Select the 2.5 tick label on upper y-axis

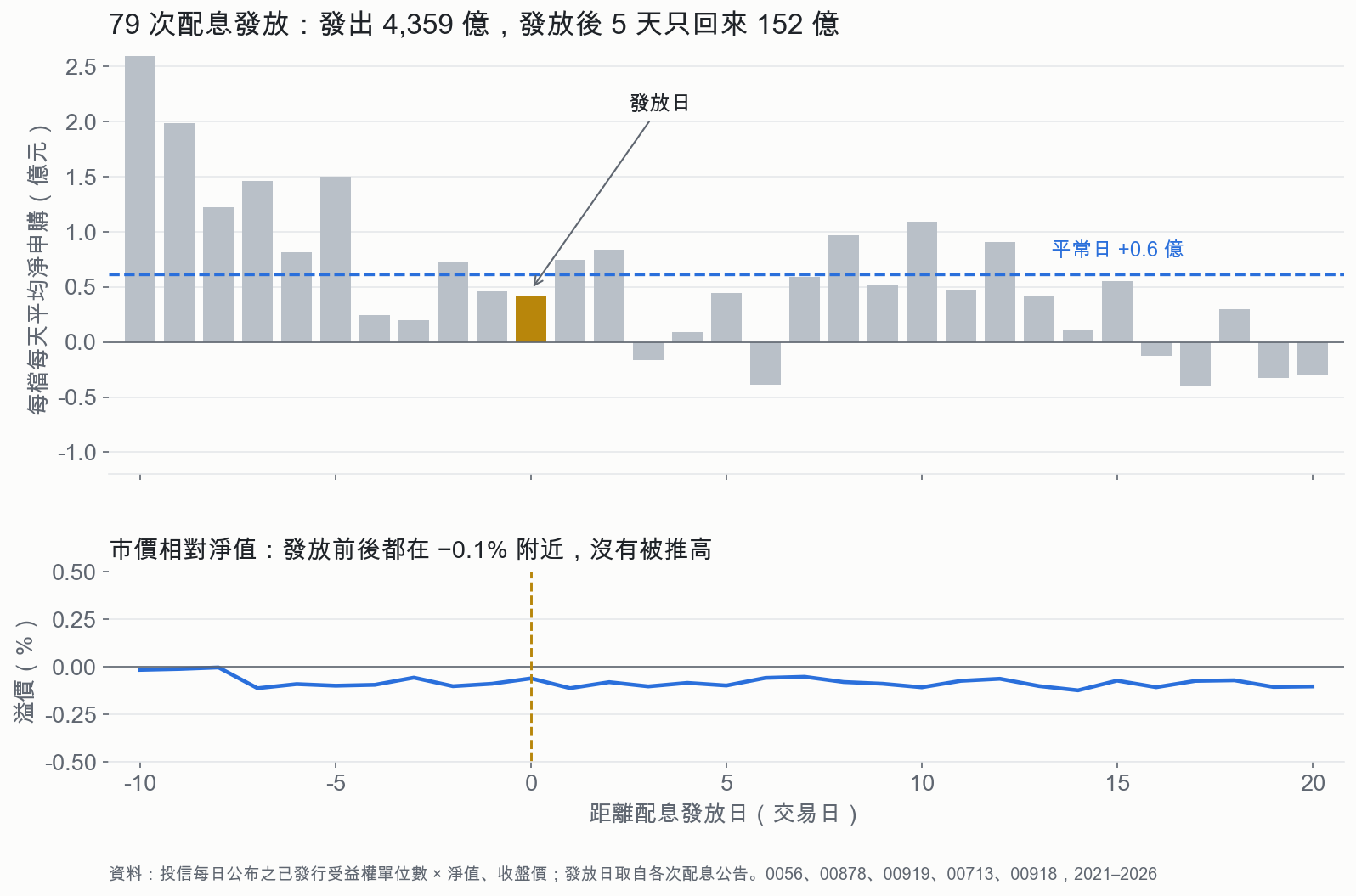click(x=82, y=66)
